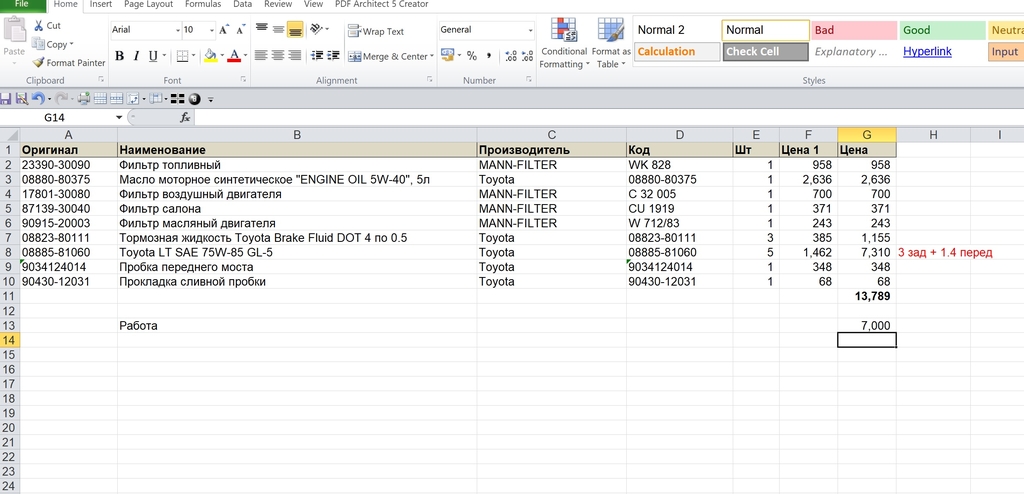
Task: Apply percent style format
Action: (472, 56)
